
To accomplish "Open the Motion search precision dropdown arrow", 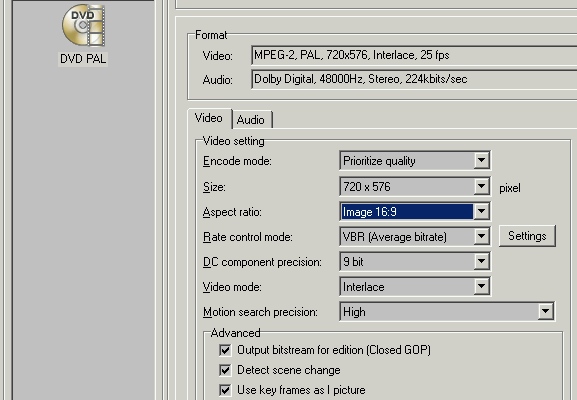I will [x=545, y=312].
